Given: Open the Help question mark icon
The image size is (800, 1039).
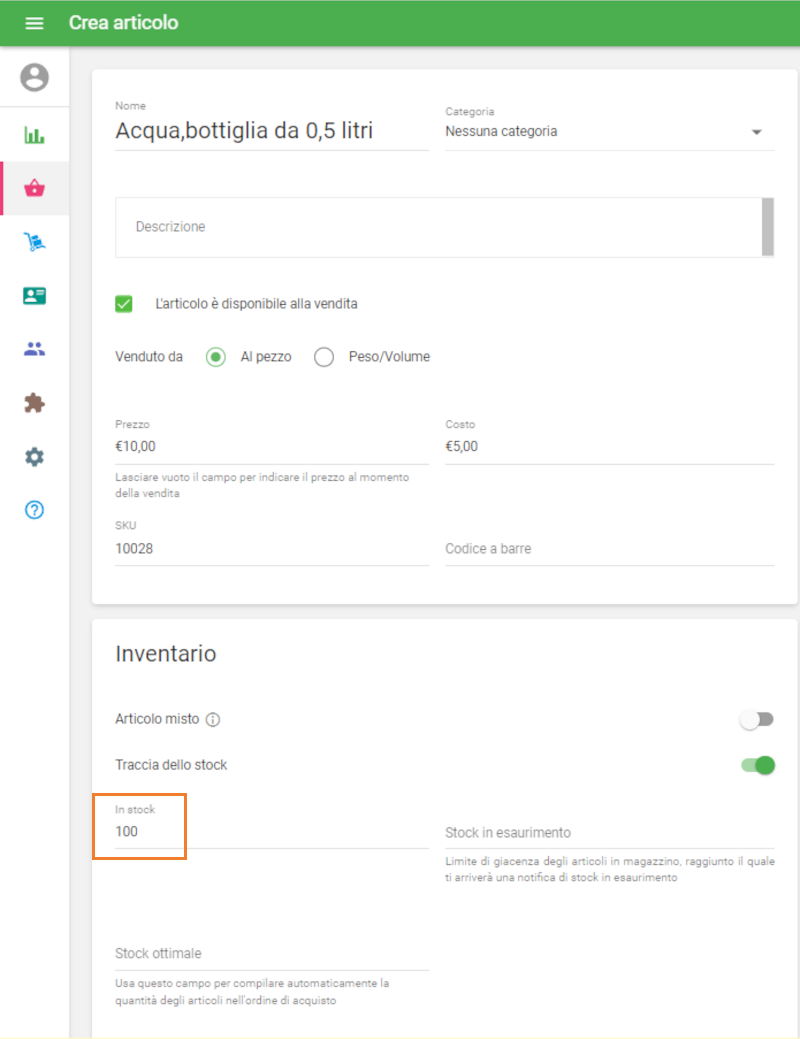Looking at the screenshot, I should pos(34,510).
